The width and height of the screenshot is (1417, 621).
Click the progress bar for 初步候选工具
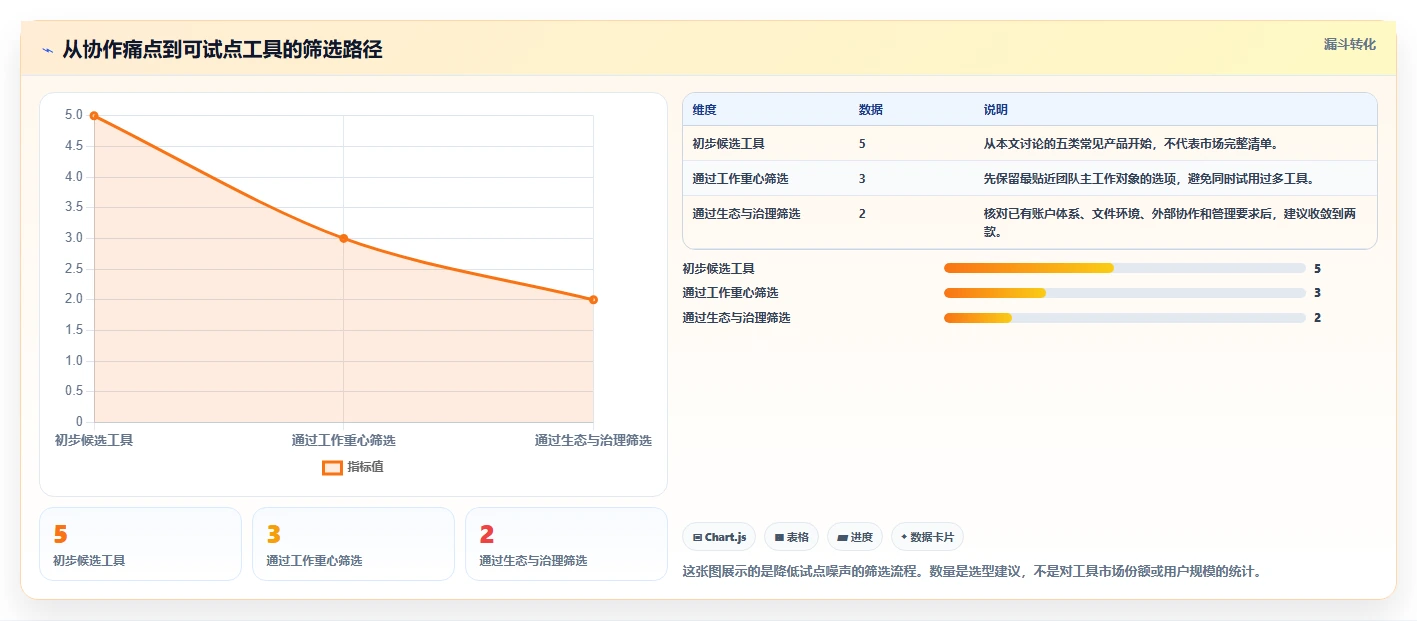click(1125, 268)
